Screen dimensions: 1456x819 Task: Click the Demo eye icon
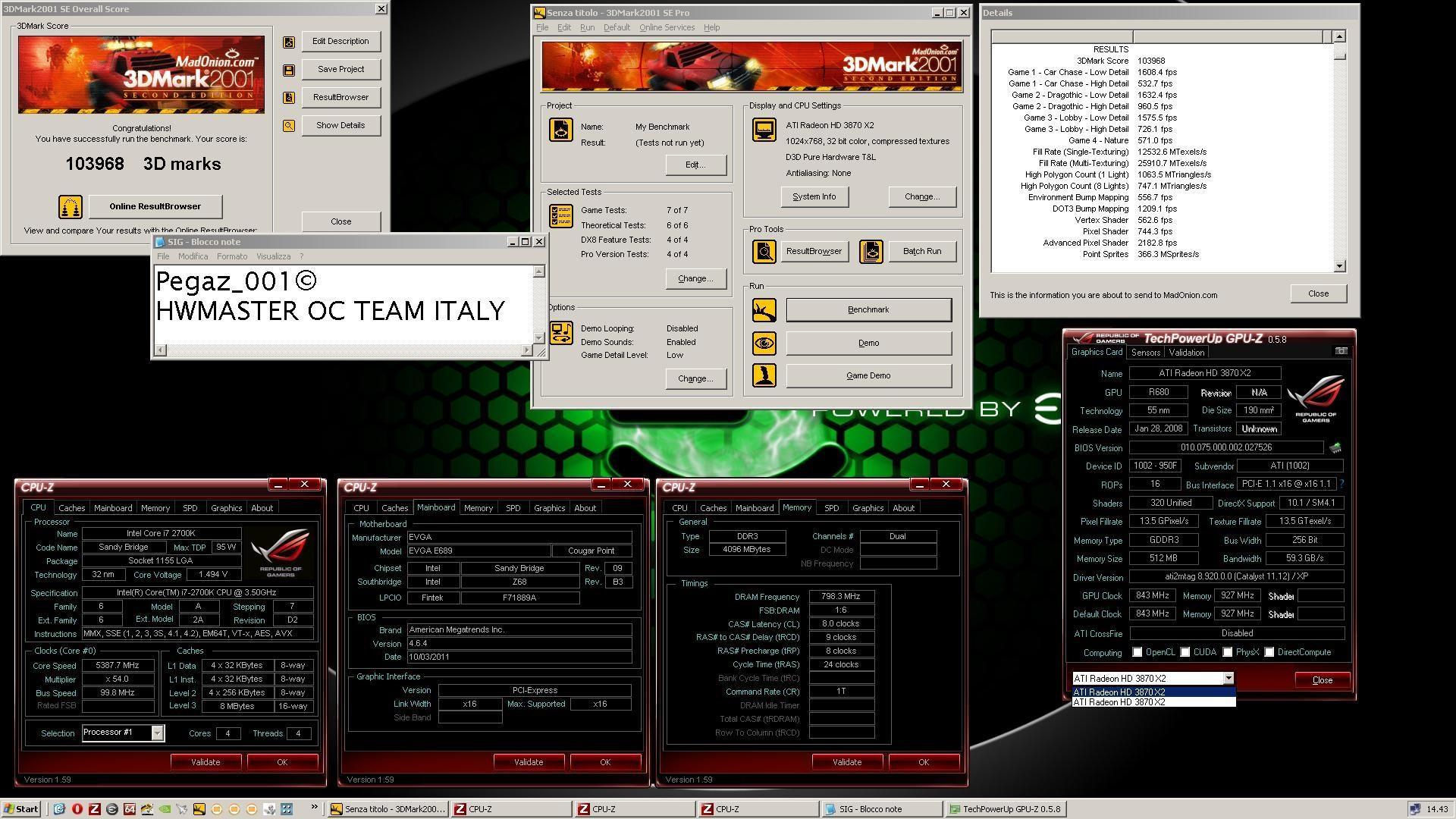(x=764, y=344)
